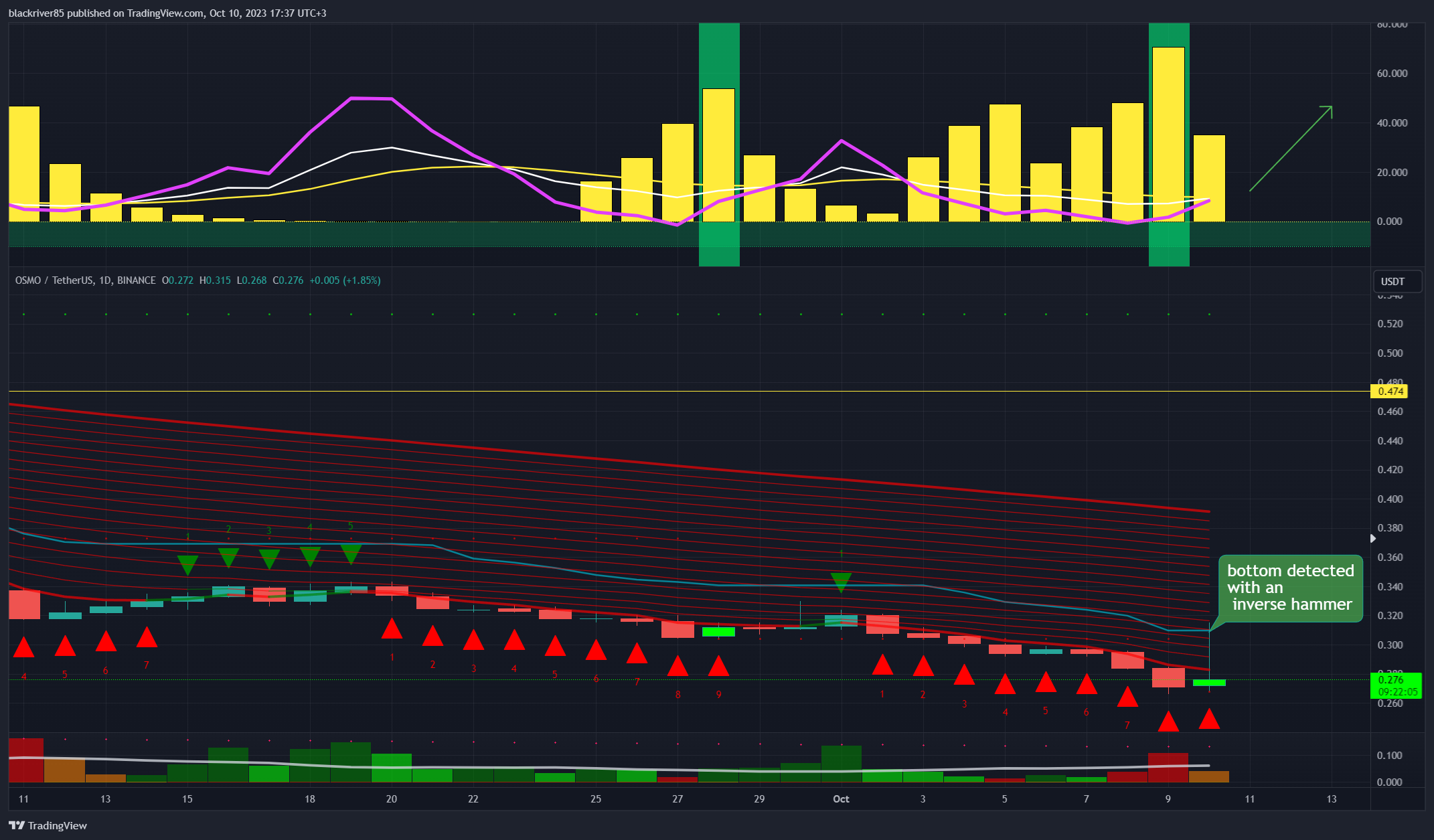This screenshot has width=1434, height=840.
Task: Click the 0.420 price axis label
Action: 1390,470
